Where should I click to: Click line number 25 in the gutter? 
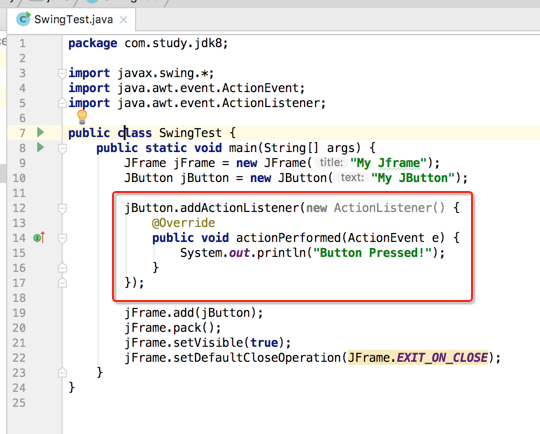(x=19, y=403)
